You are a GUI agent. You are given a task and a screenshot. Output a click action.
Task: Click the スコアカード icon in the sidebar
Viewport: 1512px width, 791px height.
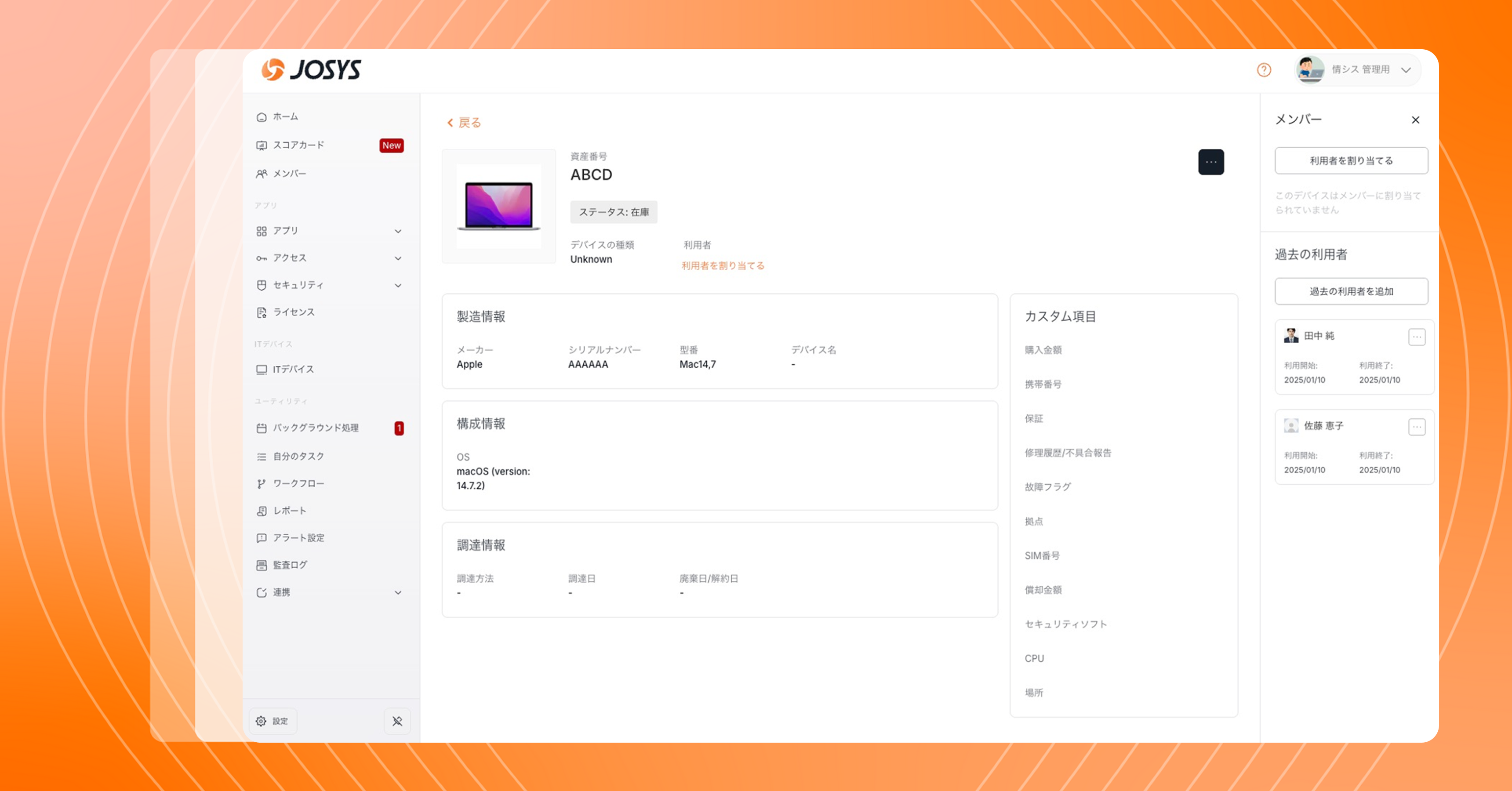point(262,145)
